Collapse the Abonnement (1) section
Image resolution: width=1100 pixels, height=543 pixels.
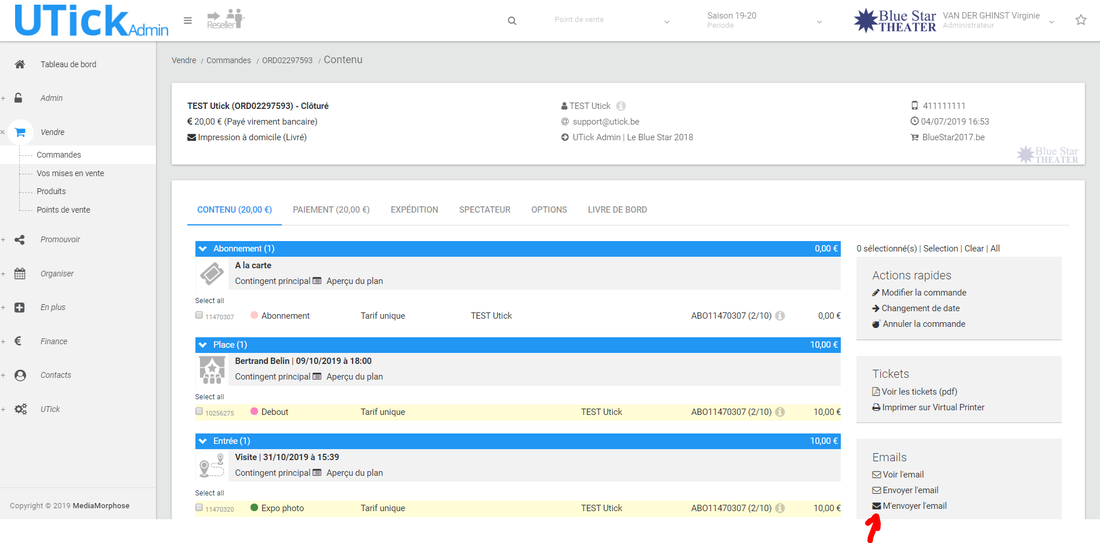point(203,249)
